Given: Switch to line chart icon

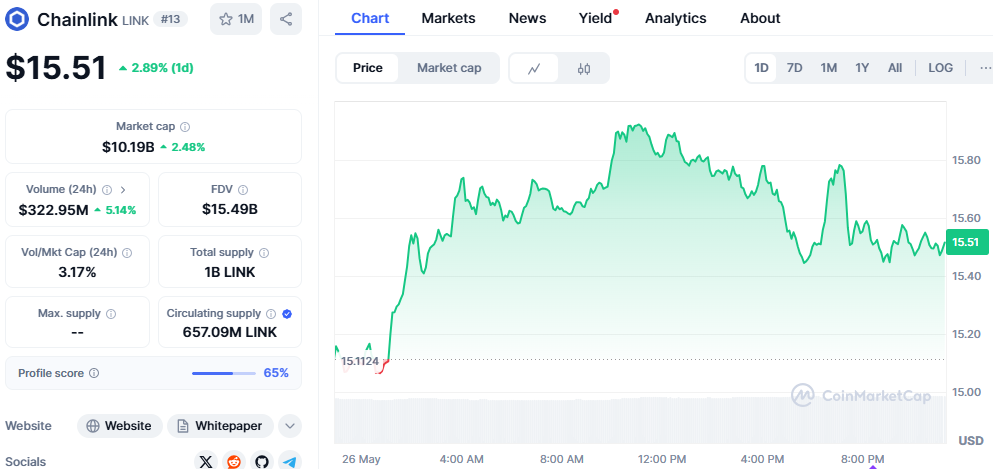Looking at the screenshot, I should coord(534,68).
